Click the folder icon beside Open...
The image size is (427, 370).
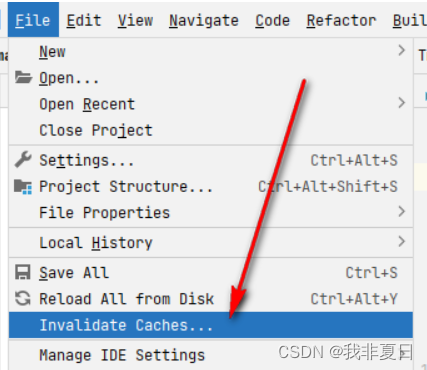tap(23, 77)
